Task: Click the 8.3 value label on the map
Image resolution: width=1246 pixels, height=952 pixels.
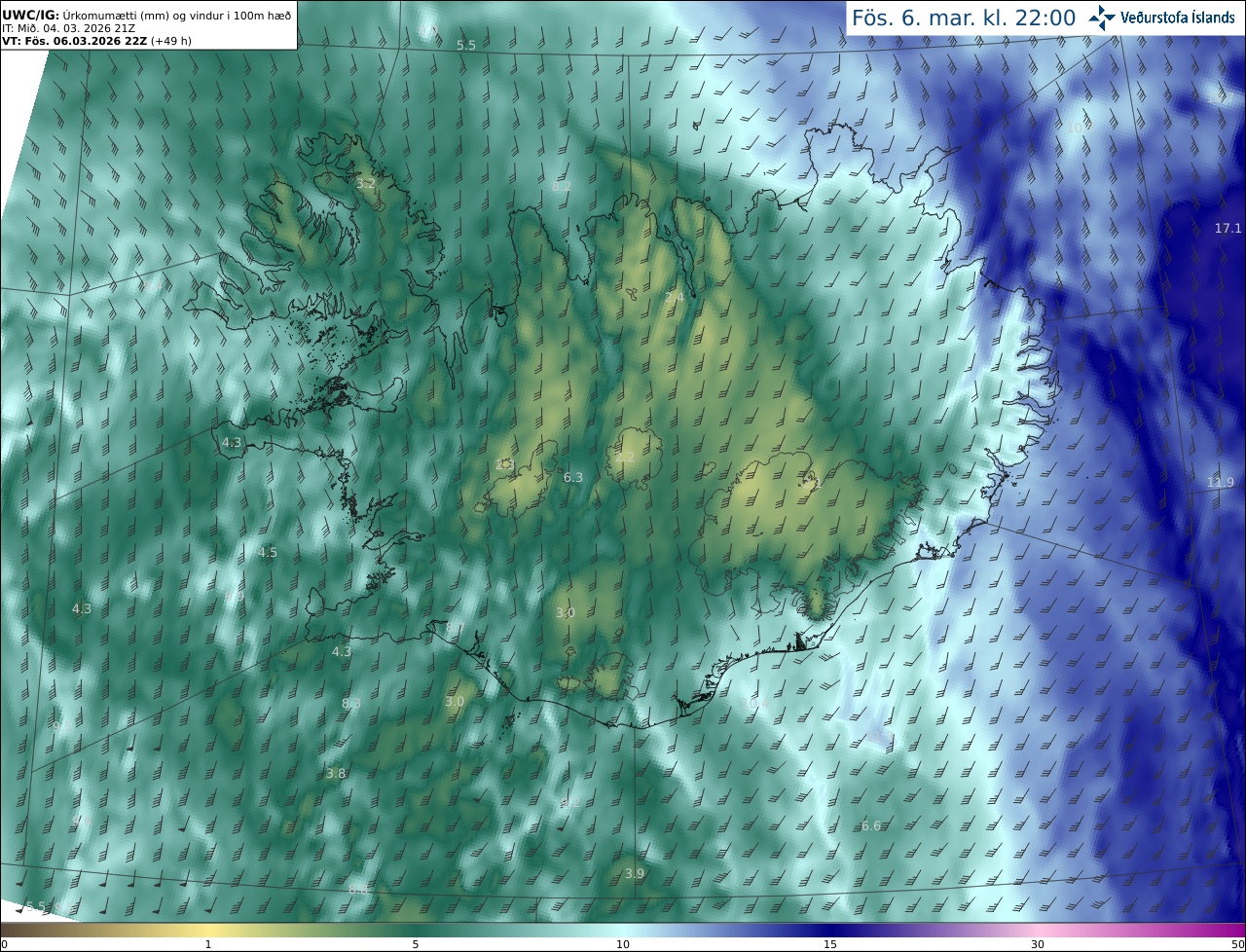Action: coord(351,703)
